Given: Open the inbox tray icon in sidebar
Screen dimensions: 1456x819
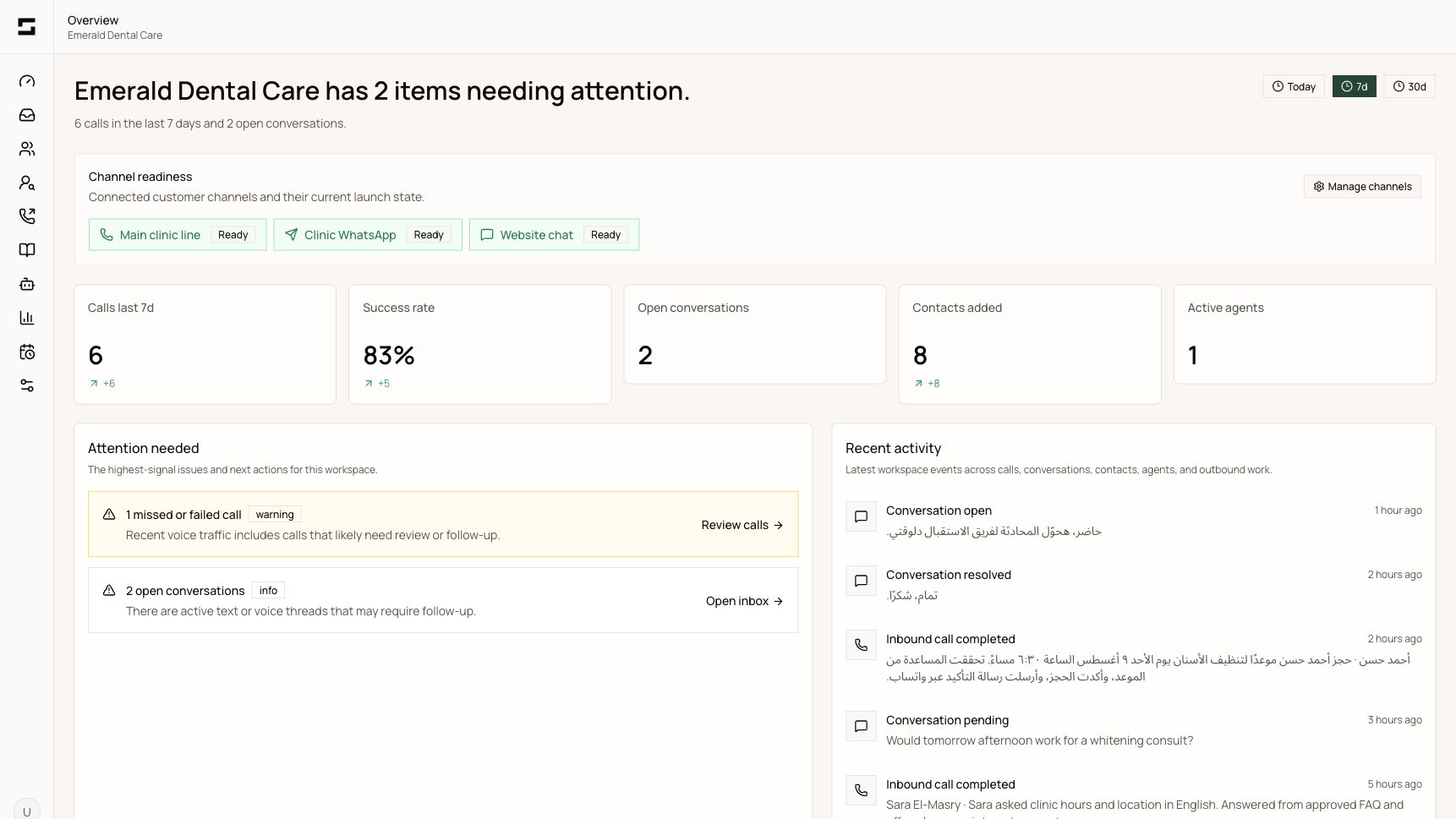Looking at the screenshot, I should 27,115.
